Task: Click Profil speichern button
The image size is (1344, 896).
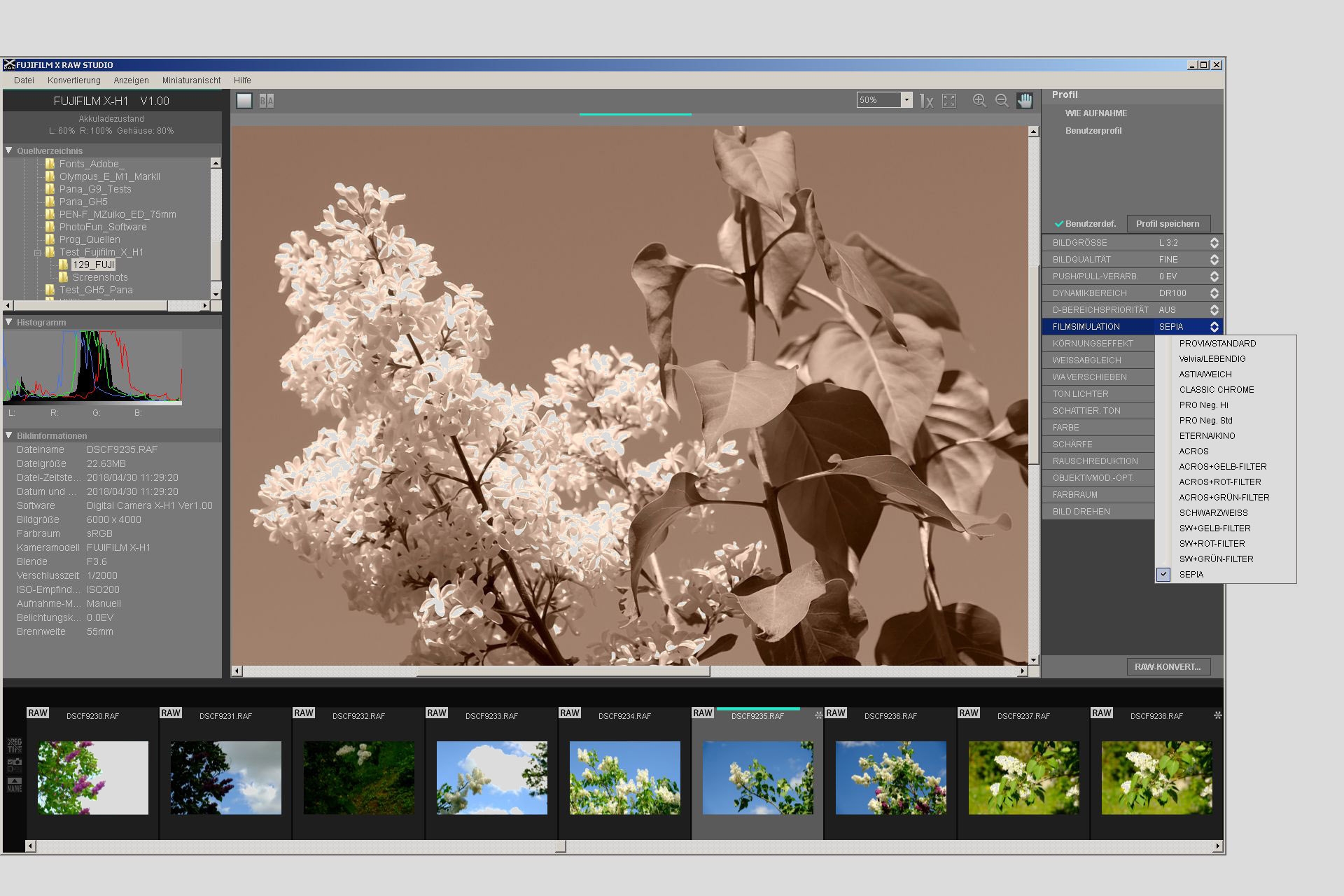Action: click(1168, 224)
